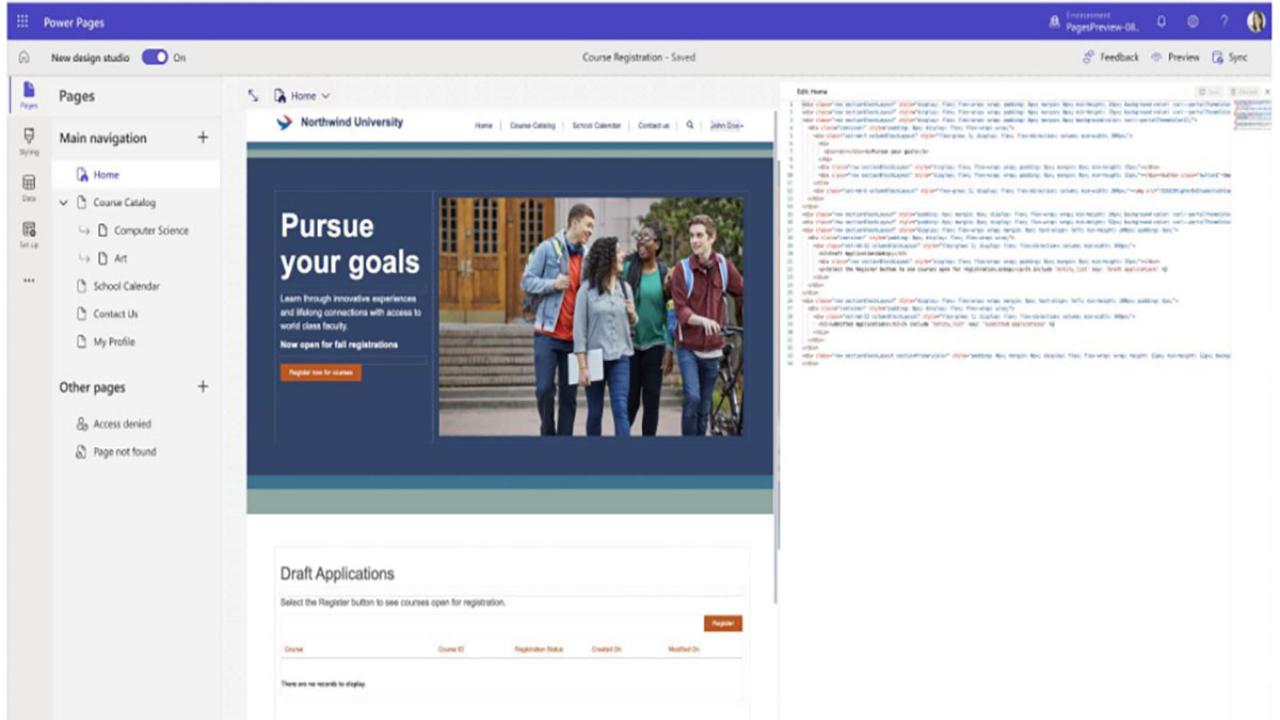Screen dimensions: 1280x720
Task: Open the settings gear icon
Action: tap(1193, 21)
